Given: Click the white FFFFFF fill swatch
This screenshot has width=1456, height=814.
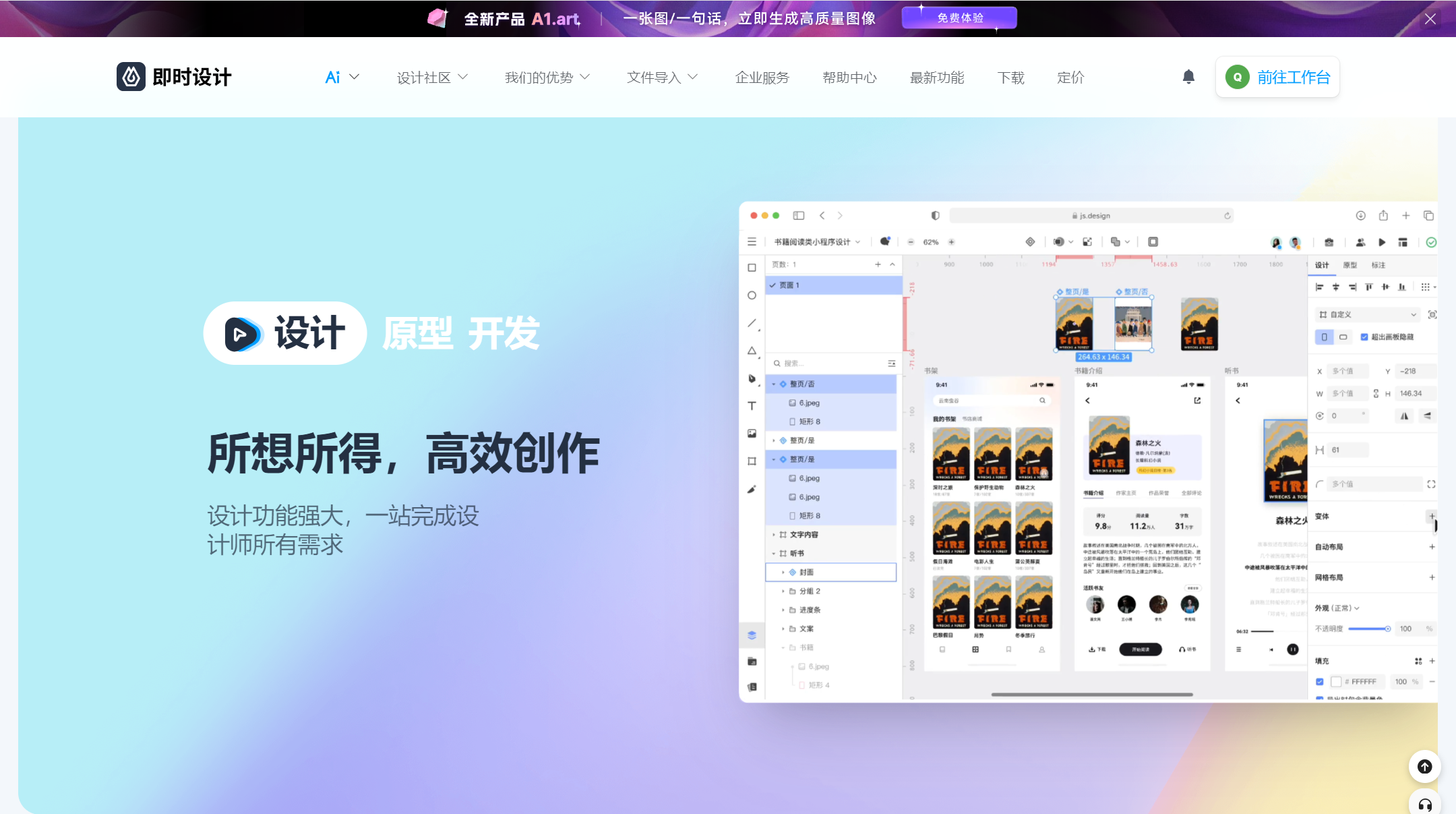Looking at the screenshot, I should [x=1336, y=682].
